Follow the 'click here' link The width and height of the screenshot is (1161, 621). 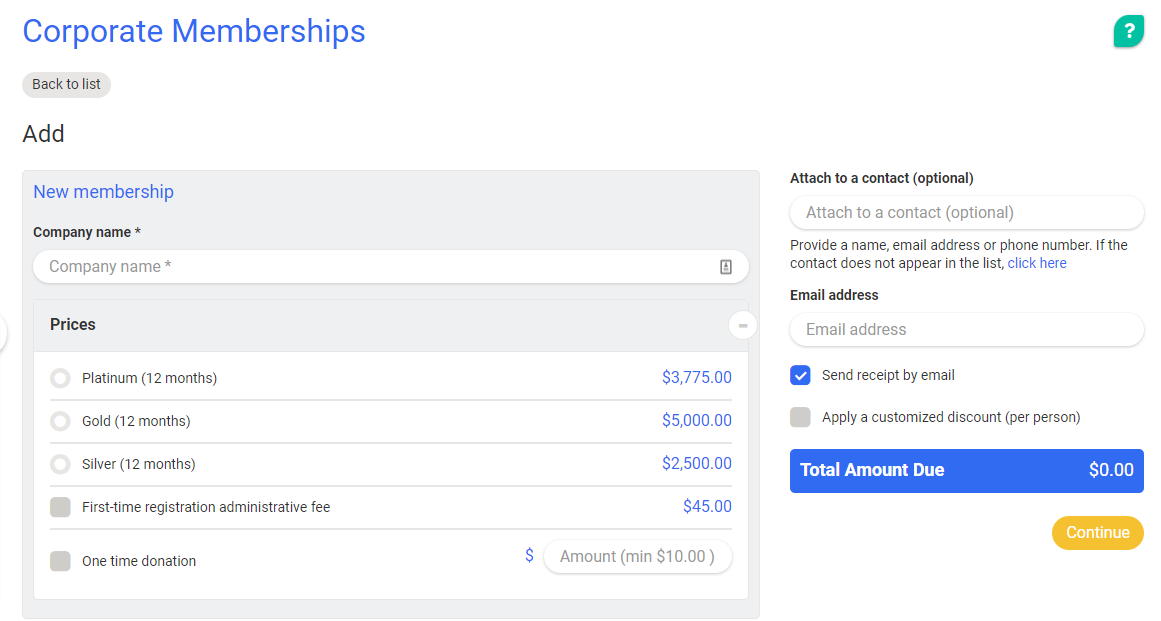tap(1037, 263)
